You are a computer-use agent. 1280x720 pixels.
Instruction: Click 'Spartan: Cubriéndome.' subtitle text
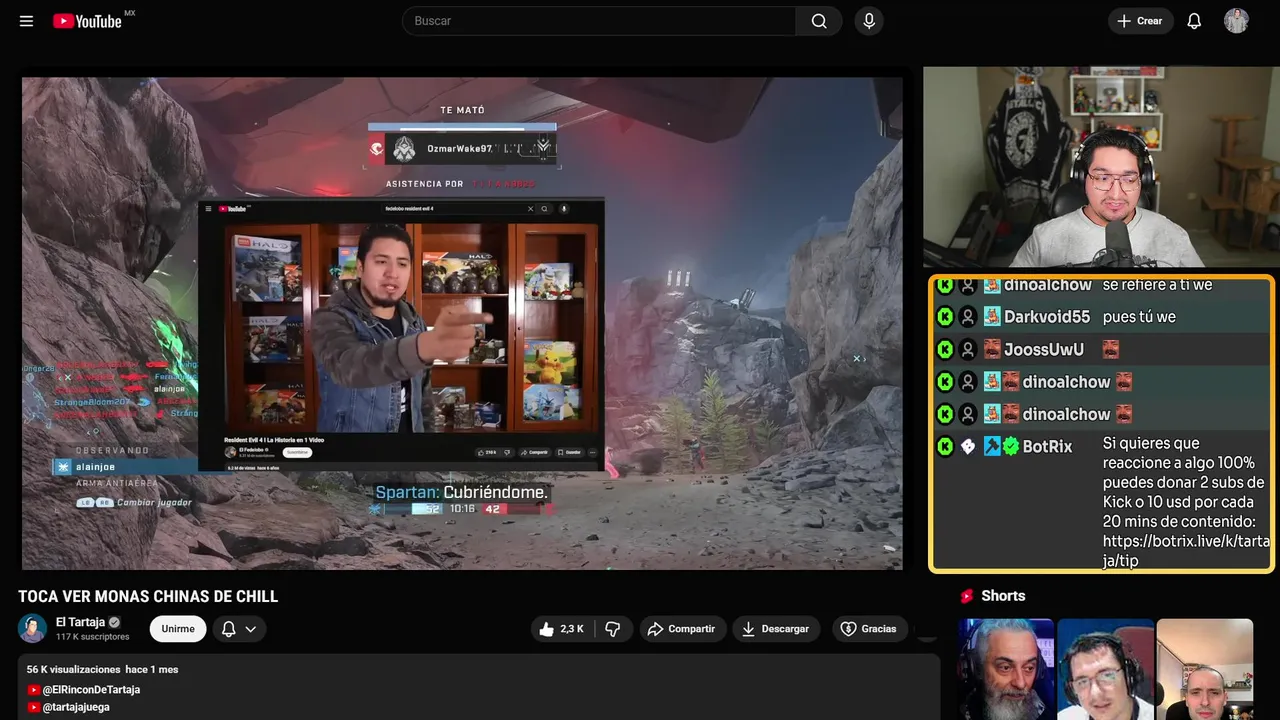[x=462, y=493]
